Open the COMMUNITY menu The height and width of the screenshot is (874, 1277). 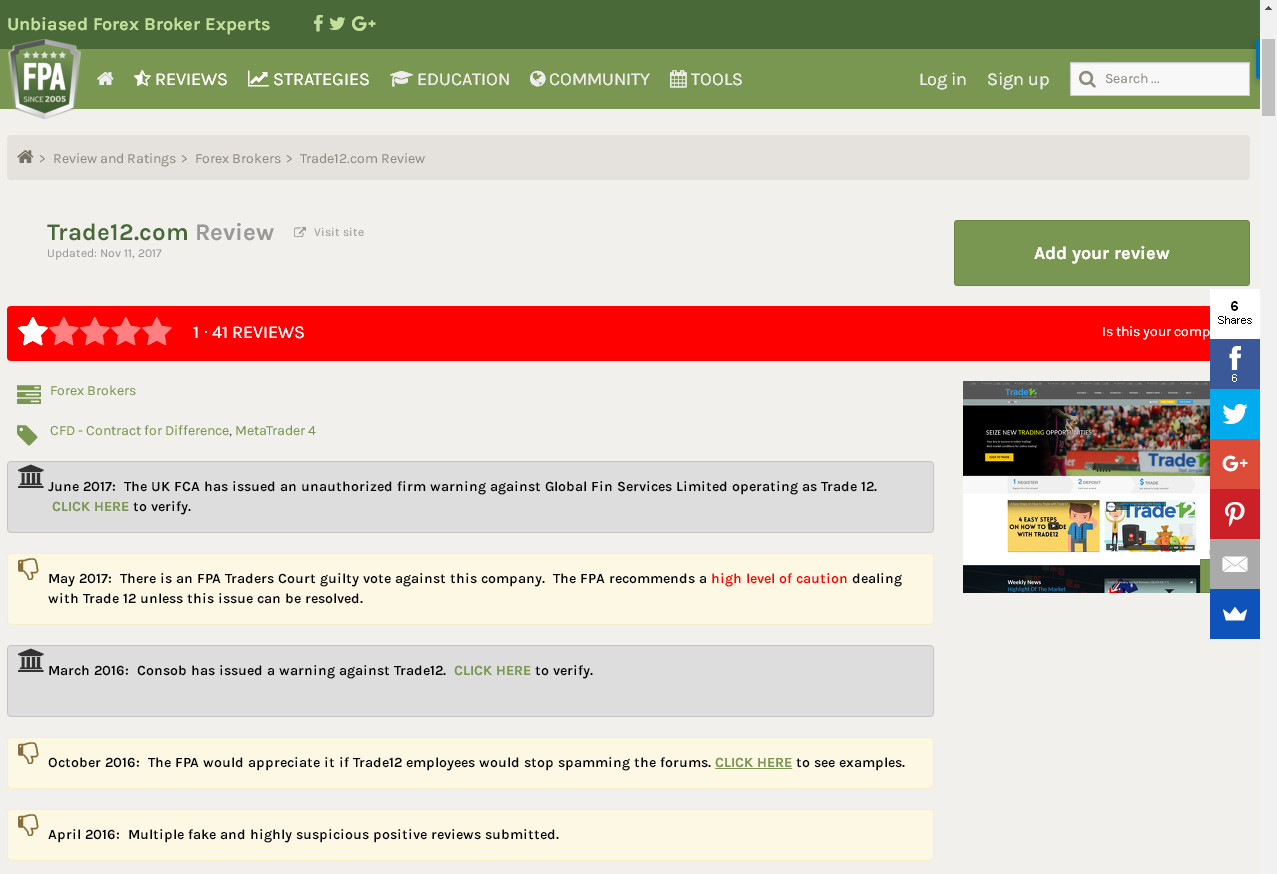(590, 79)
